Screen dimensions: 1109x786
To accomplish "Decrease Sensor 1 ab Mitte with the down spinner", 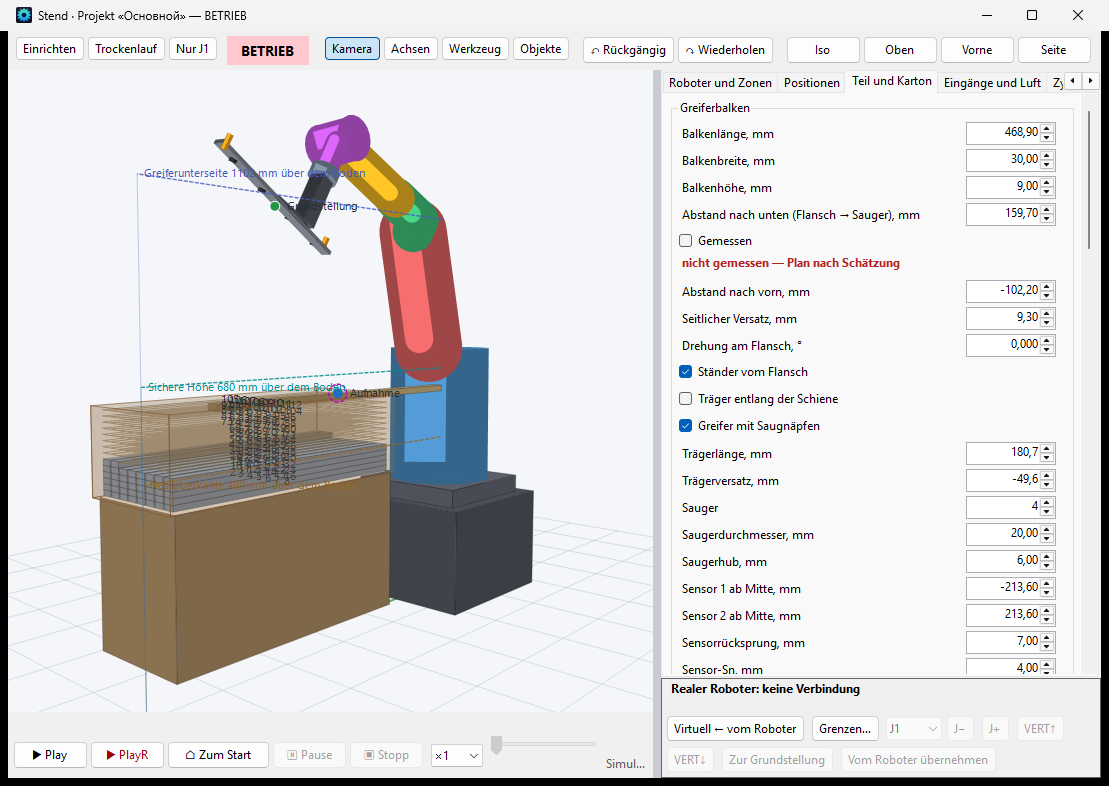I will [1047, 592].
